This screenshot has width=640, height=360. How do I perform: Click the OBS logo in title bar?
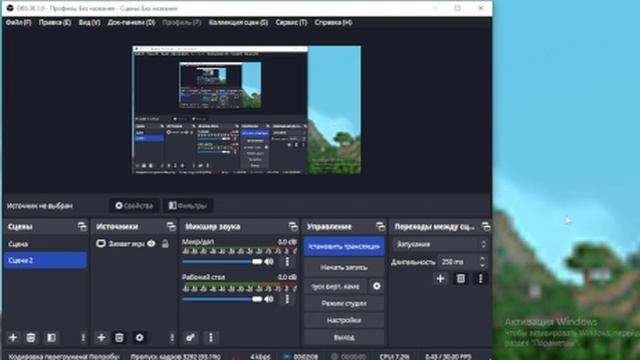point(10,8)
